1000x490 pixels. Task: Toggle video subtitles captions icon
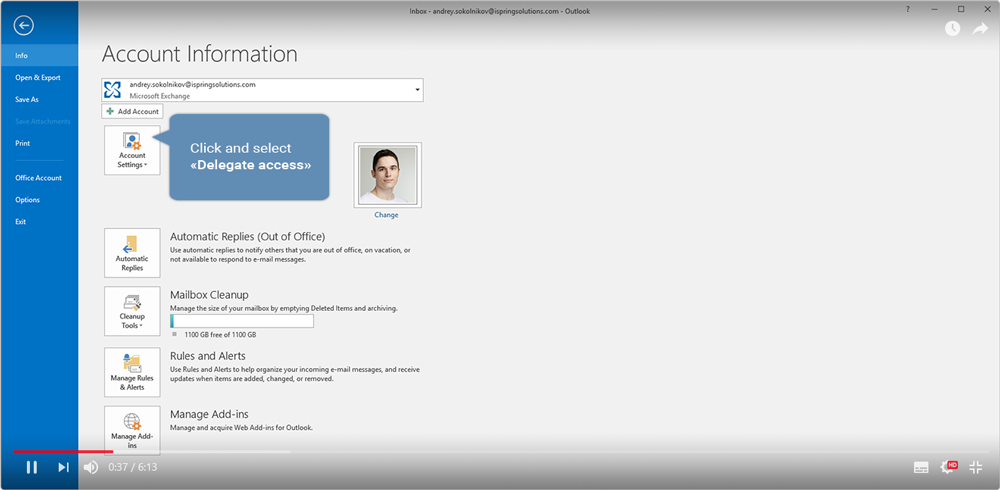click(921, 468)
